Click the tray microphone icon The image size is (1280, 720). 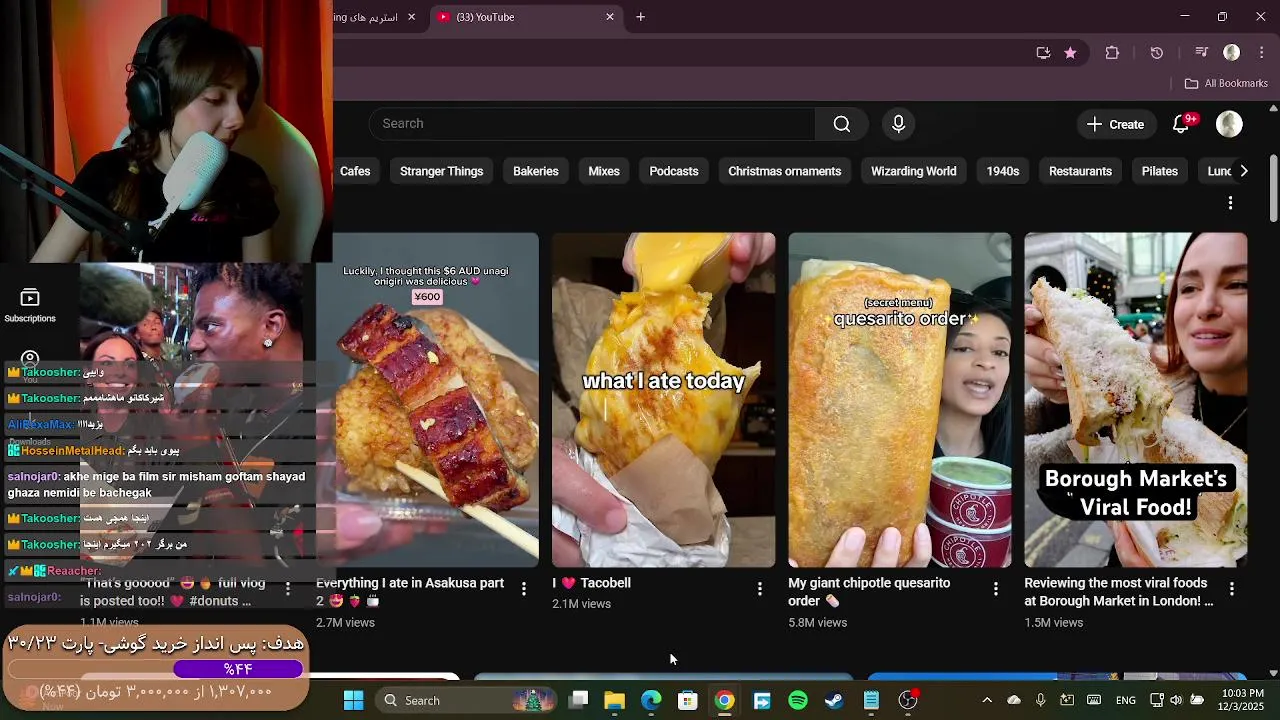pyautogui.click(x=1040, y=700)
